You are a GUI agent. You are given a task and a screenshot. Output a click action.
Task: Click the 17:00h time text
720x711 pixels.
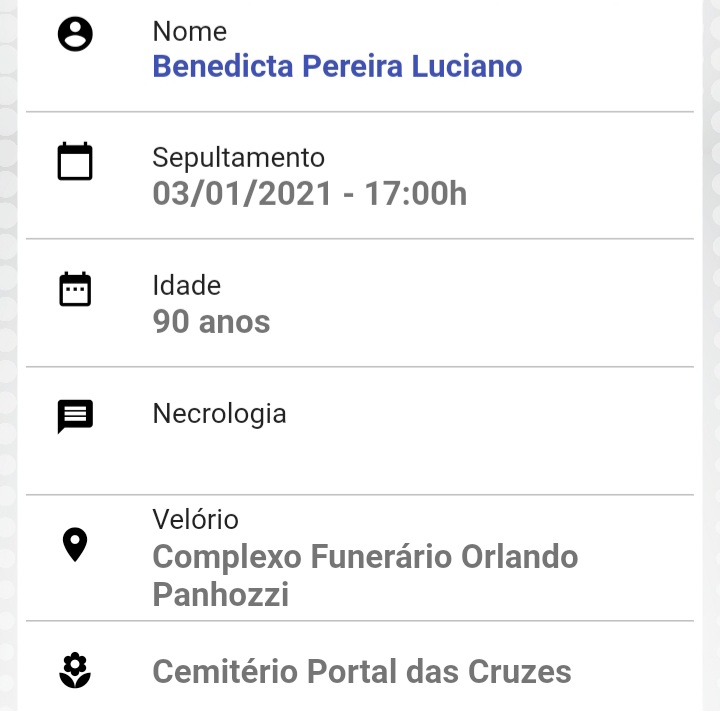pos(416,193)
